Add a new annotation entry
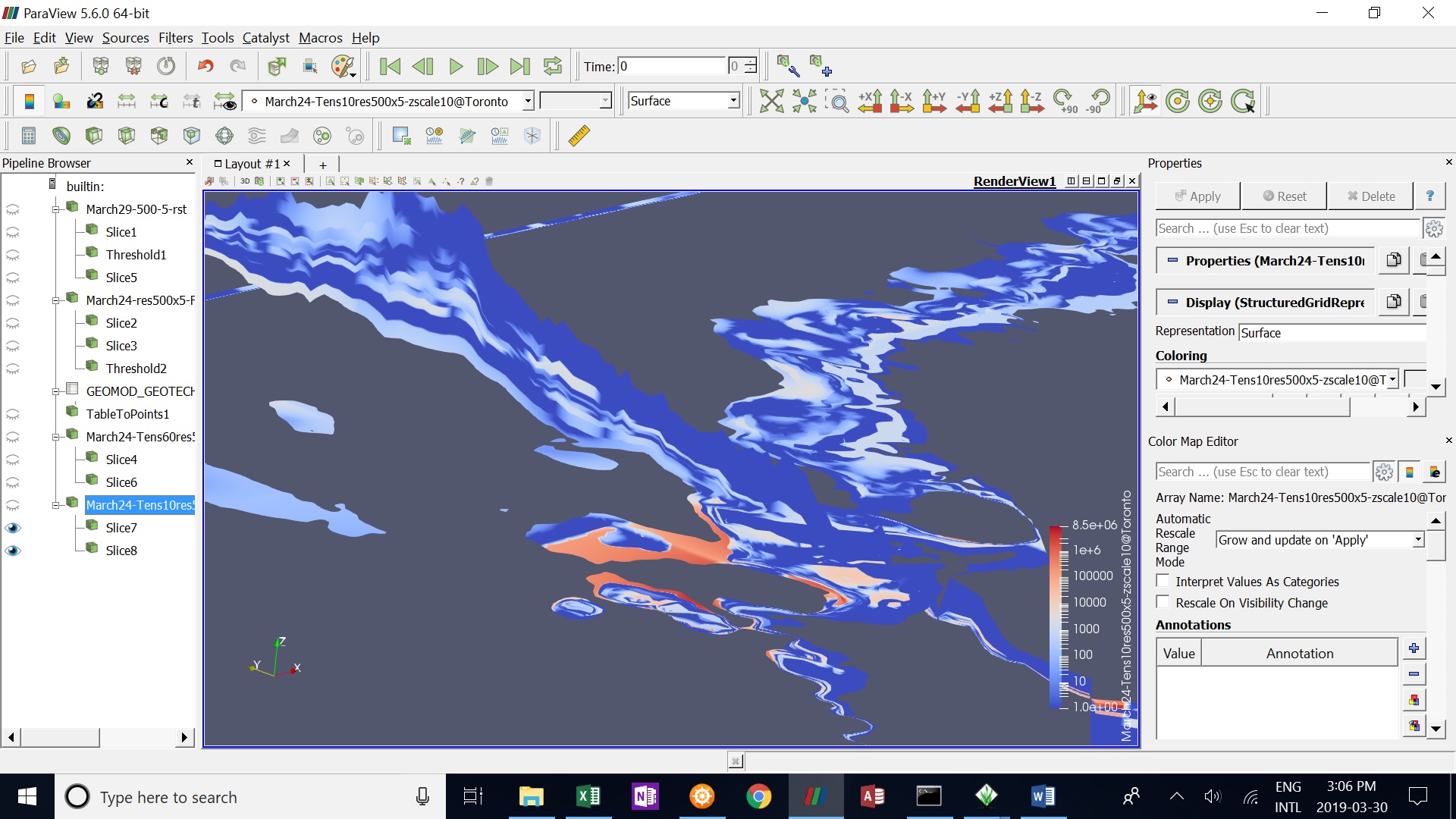The width and height of the screenshot is (1456, 819). (1414, 648)
